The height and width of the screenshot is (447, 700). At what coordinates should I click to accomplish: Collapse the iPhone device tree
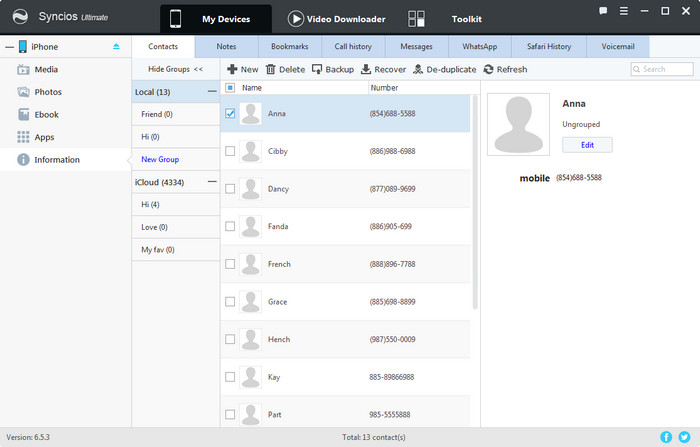(9, 47)
